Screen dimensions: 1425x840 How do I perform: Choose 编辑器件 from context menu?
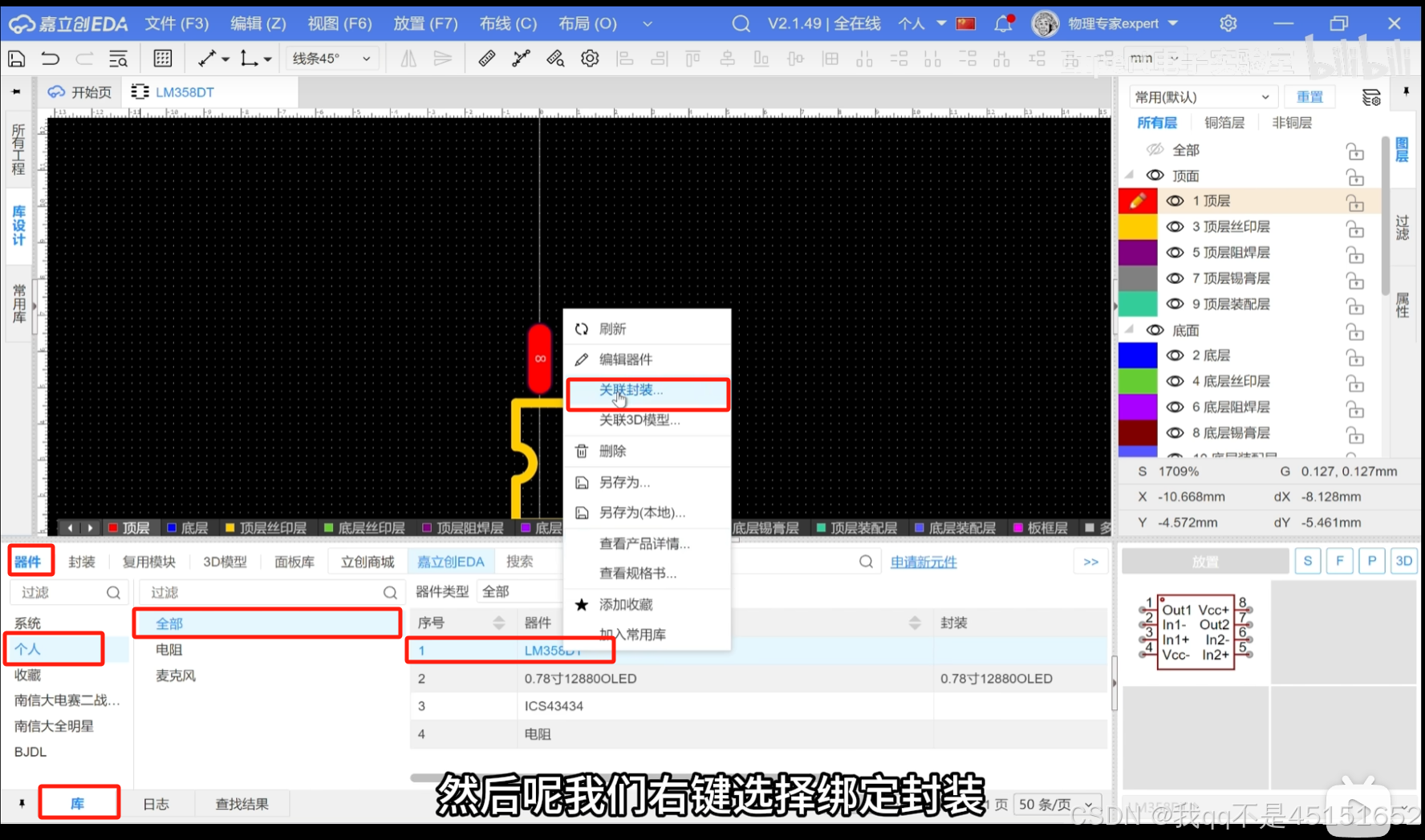[x=648, y=359]
